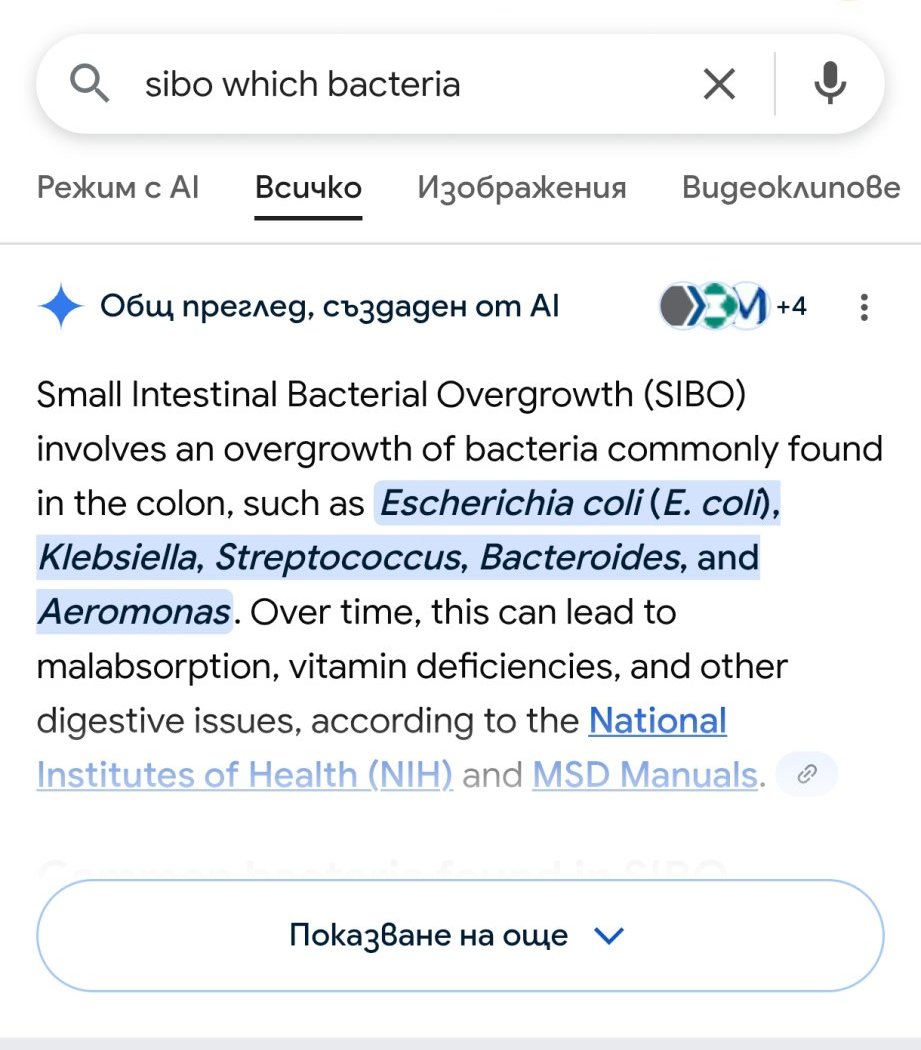Clear the search query with X
921x1050 pixels.
[719, 85]
